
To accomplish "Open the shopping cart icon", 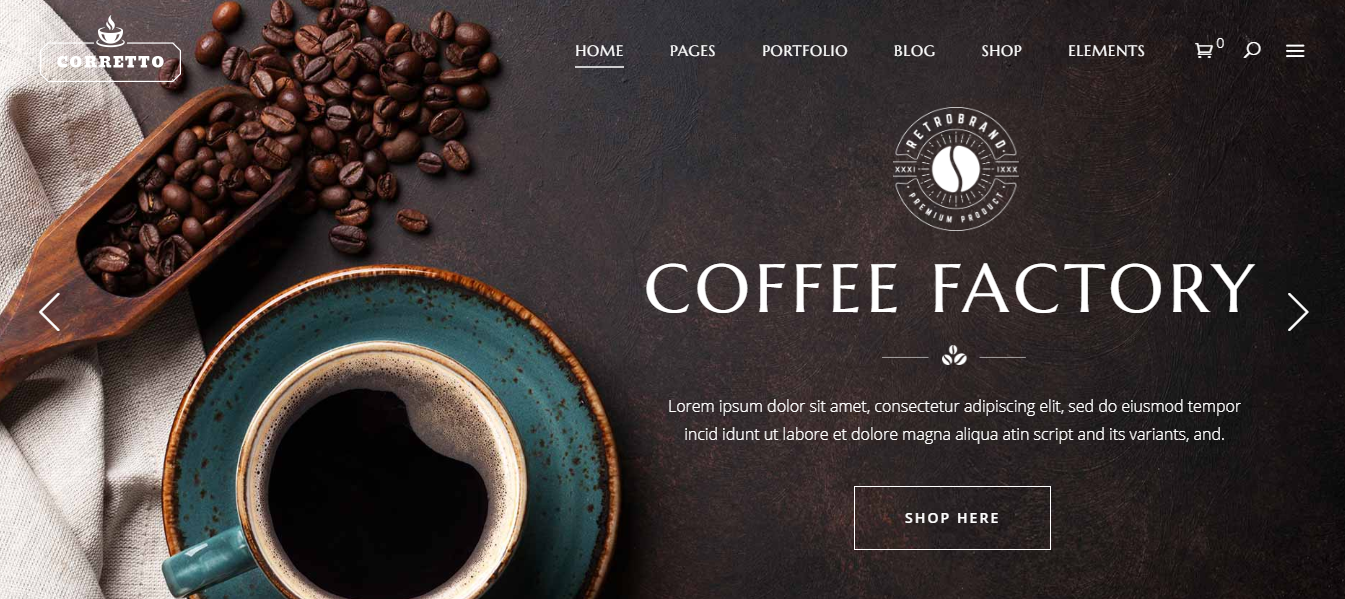I will [1204, 51].
